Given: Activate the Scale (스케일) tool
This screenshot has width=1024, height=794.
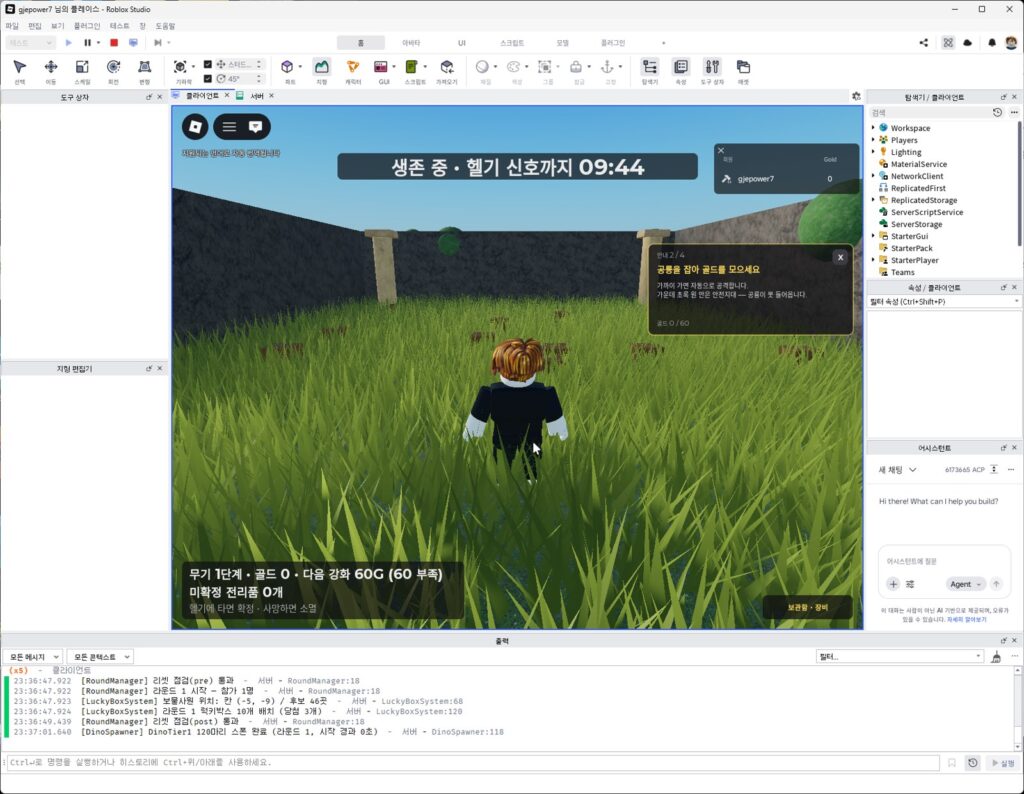Looking at the screenshot, I should [82, 71].
